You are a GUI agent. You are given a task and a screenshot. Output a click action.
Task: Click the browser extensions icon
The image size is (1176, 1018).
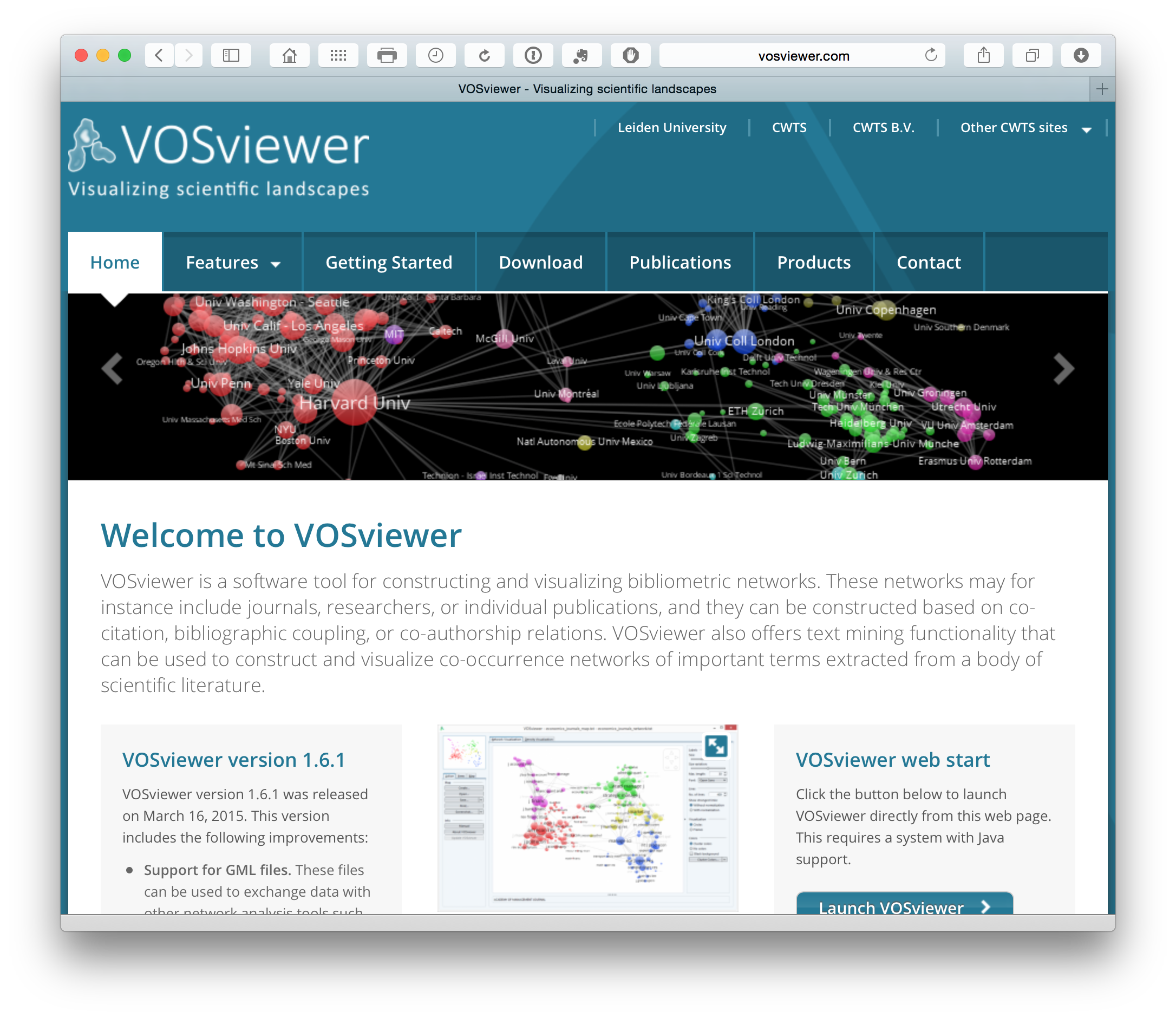point(582,55)
